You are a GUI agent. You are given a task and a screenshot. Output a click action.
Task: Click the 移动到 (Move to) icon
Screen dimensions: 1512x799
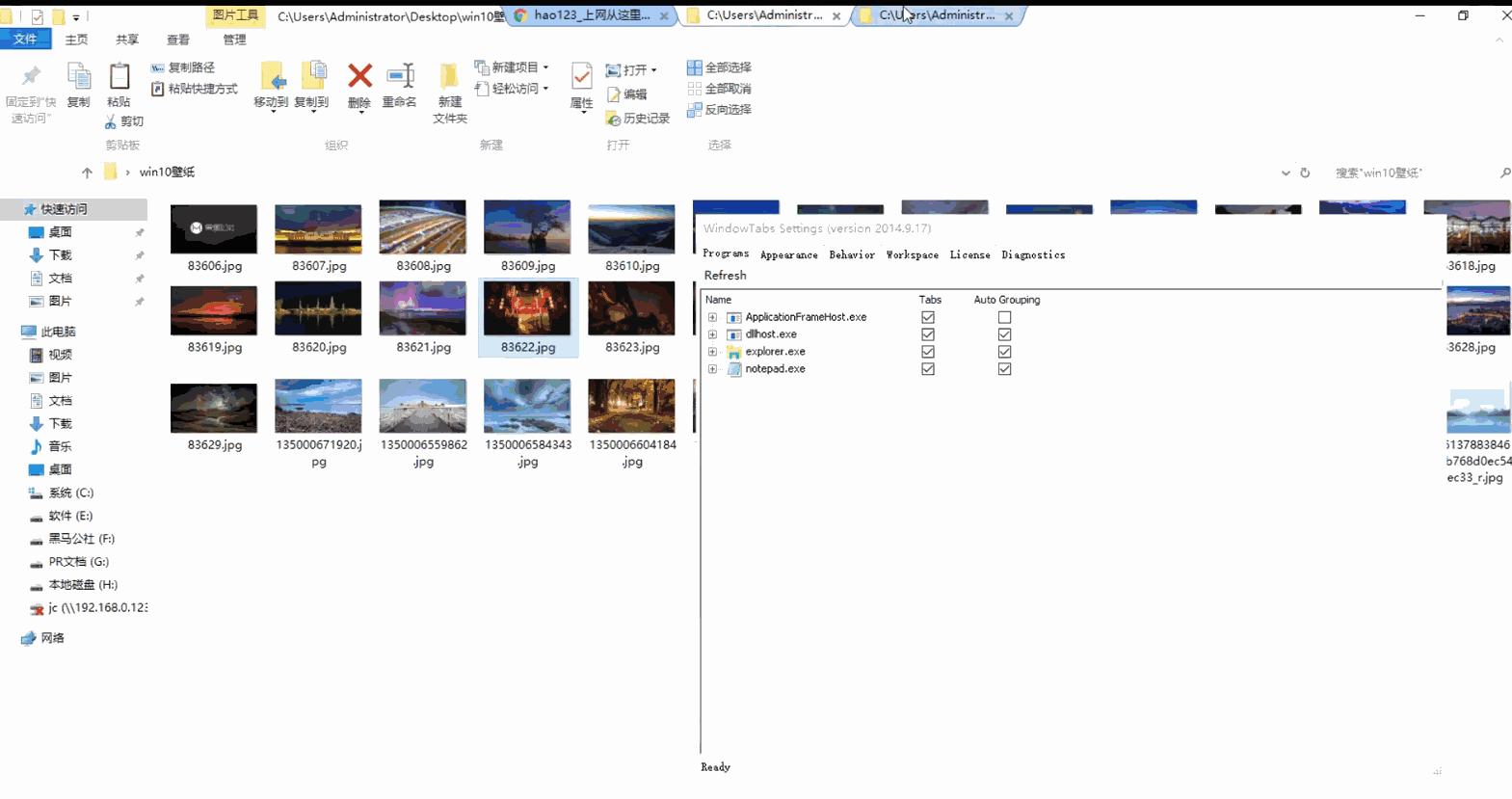(x=272, y=76)
